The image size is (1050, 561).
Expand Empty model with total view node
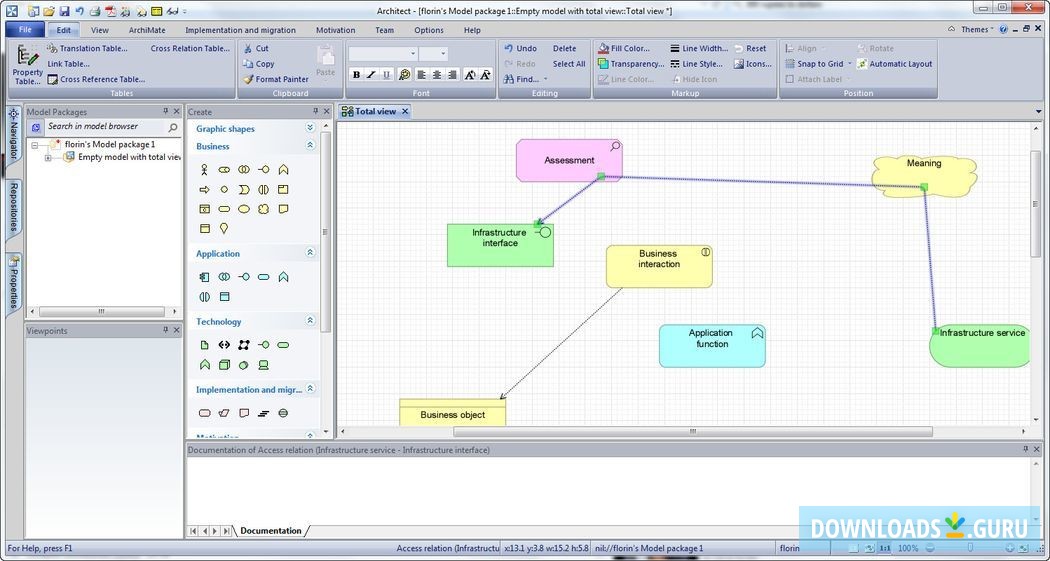(48, 158)
